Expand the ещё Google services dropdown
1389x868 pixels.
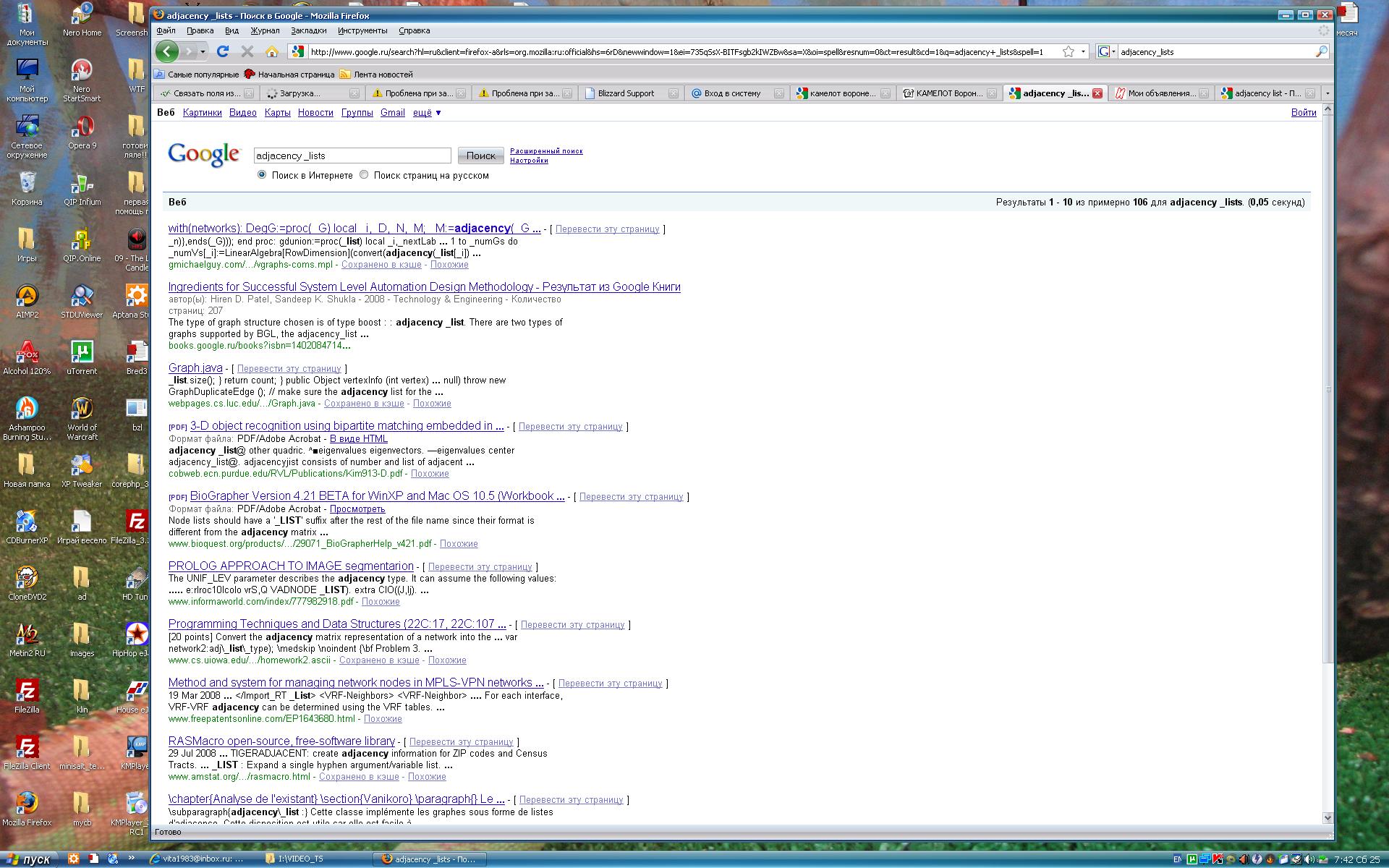(427, 113)
